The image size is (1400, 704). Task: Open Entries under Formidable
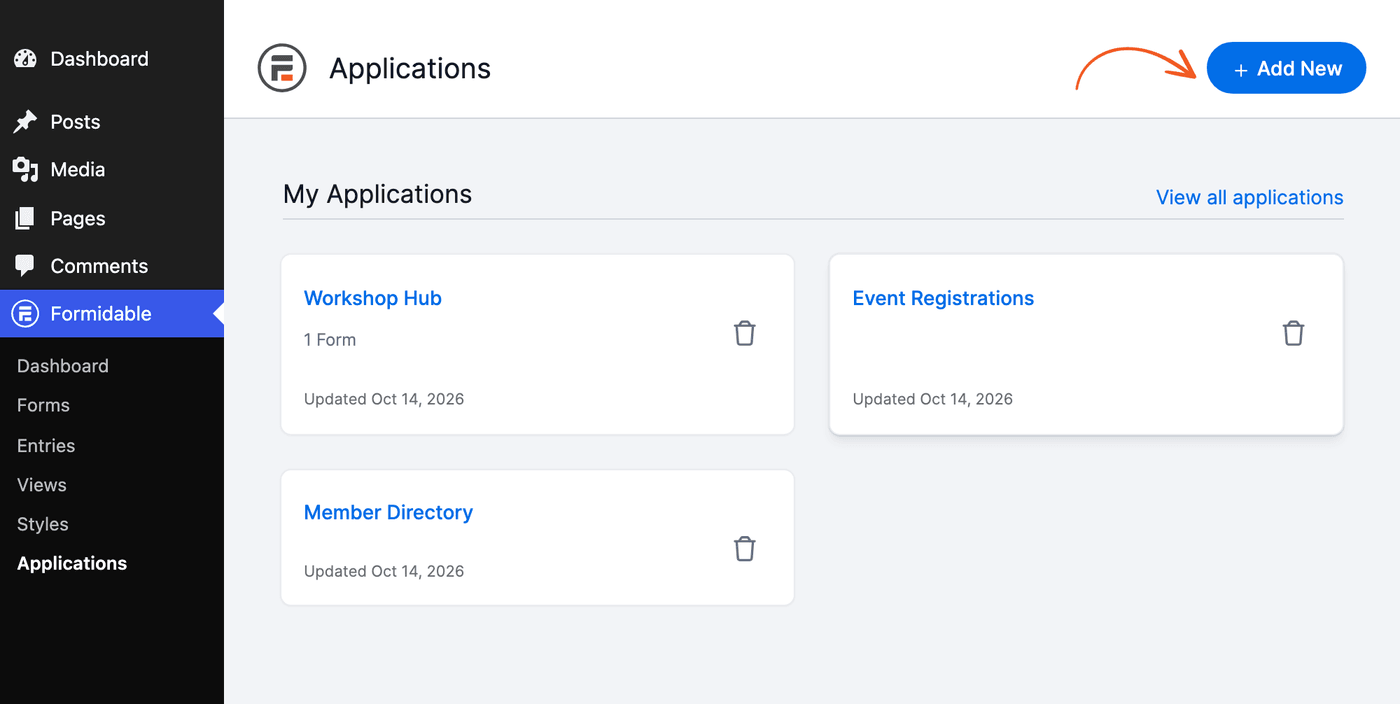coord(46,445)
